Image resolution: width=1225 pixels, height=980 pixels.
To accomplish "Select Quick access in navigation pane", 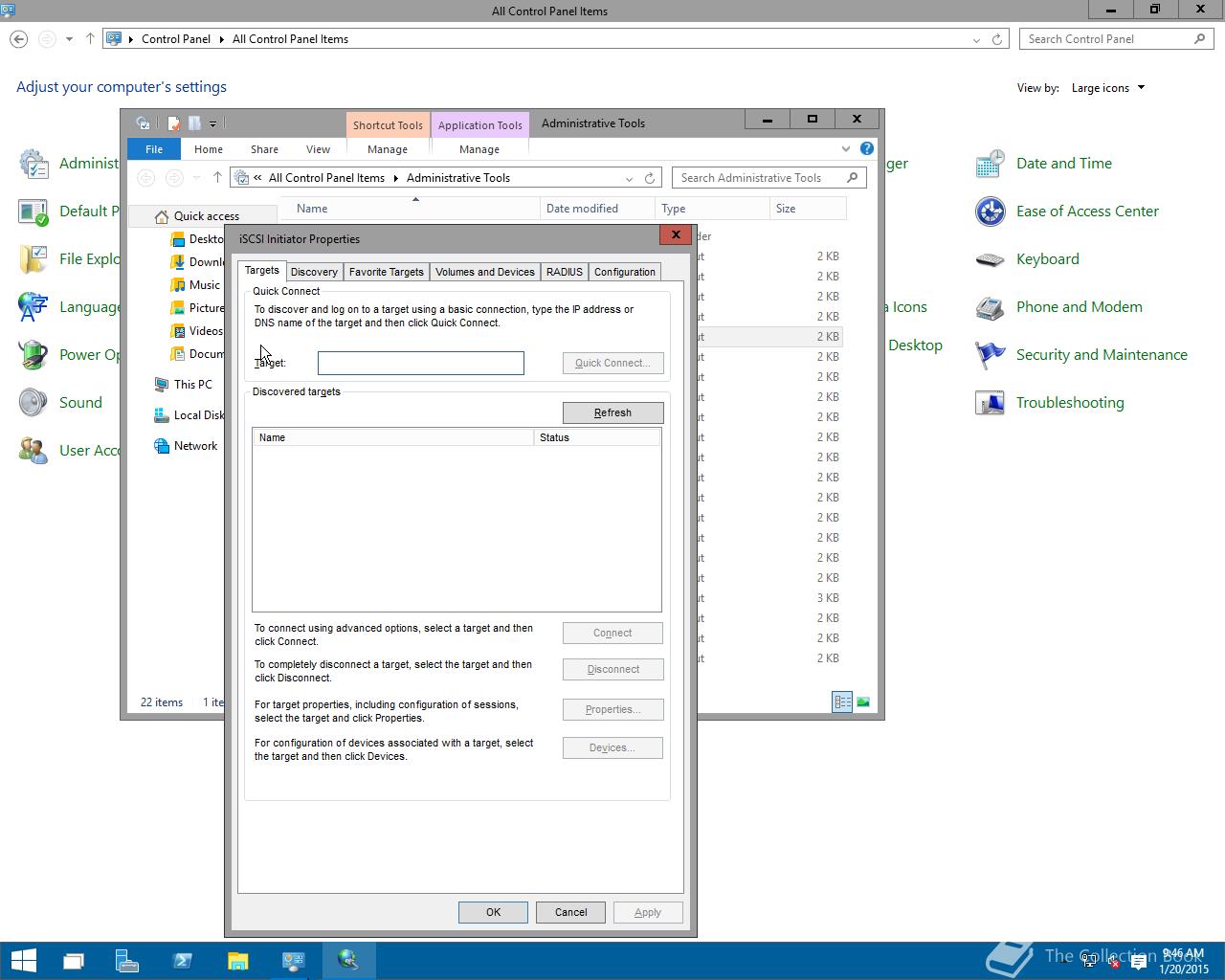I will [206, 216].
